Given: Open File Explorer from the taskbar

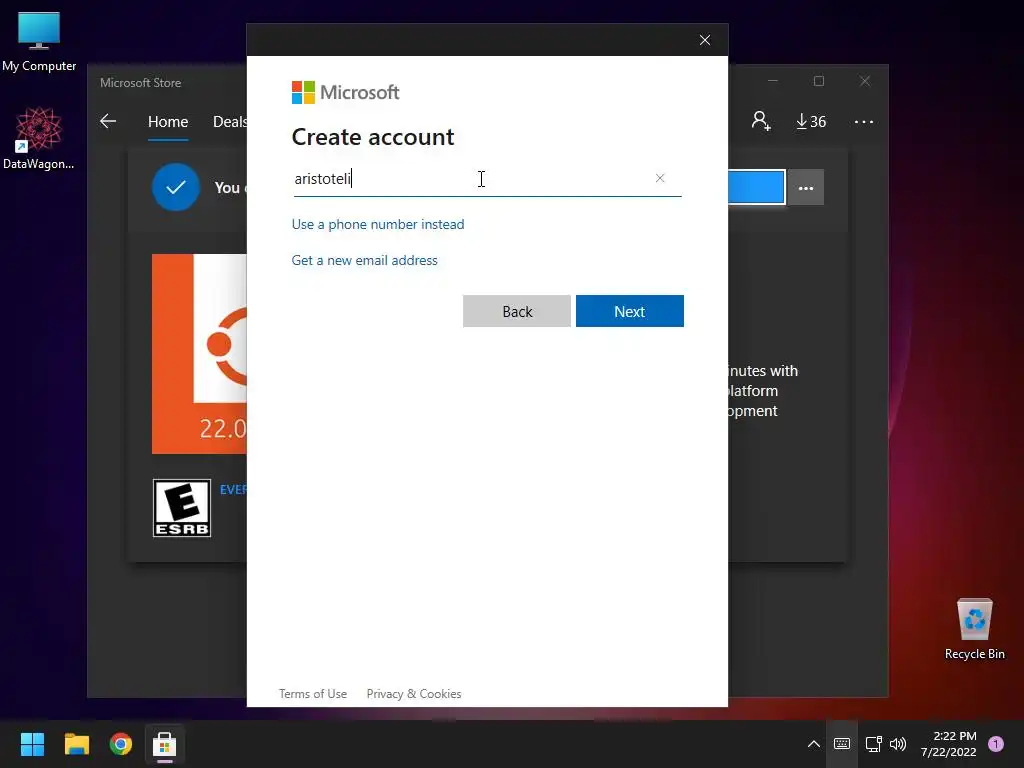Looking at the screenshot, I should (76, 744).
